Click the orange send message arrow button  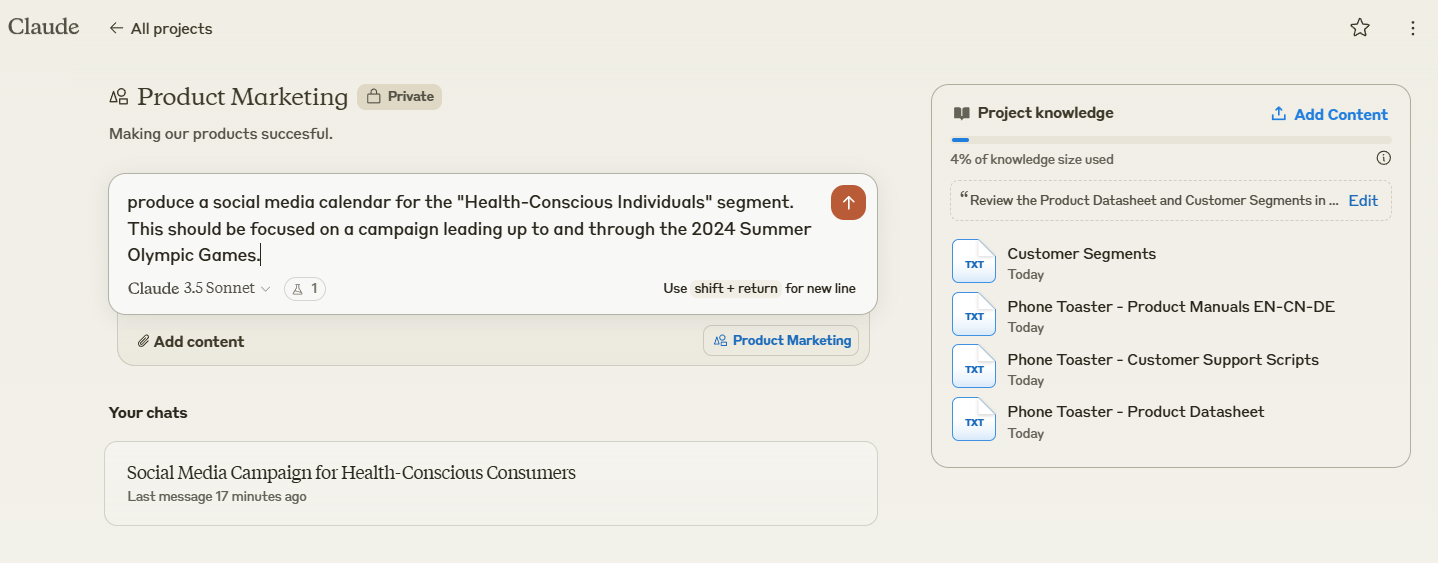coord(848,203)
